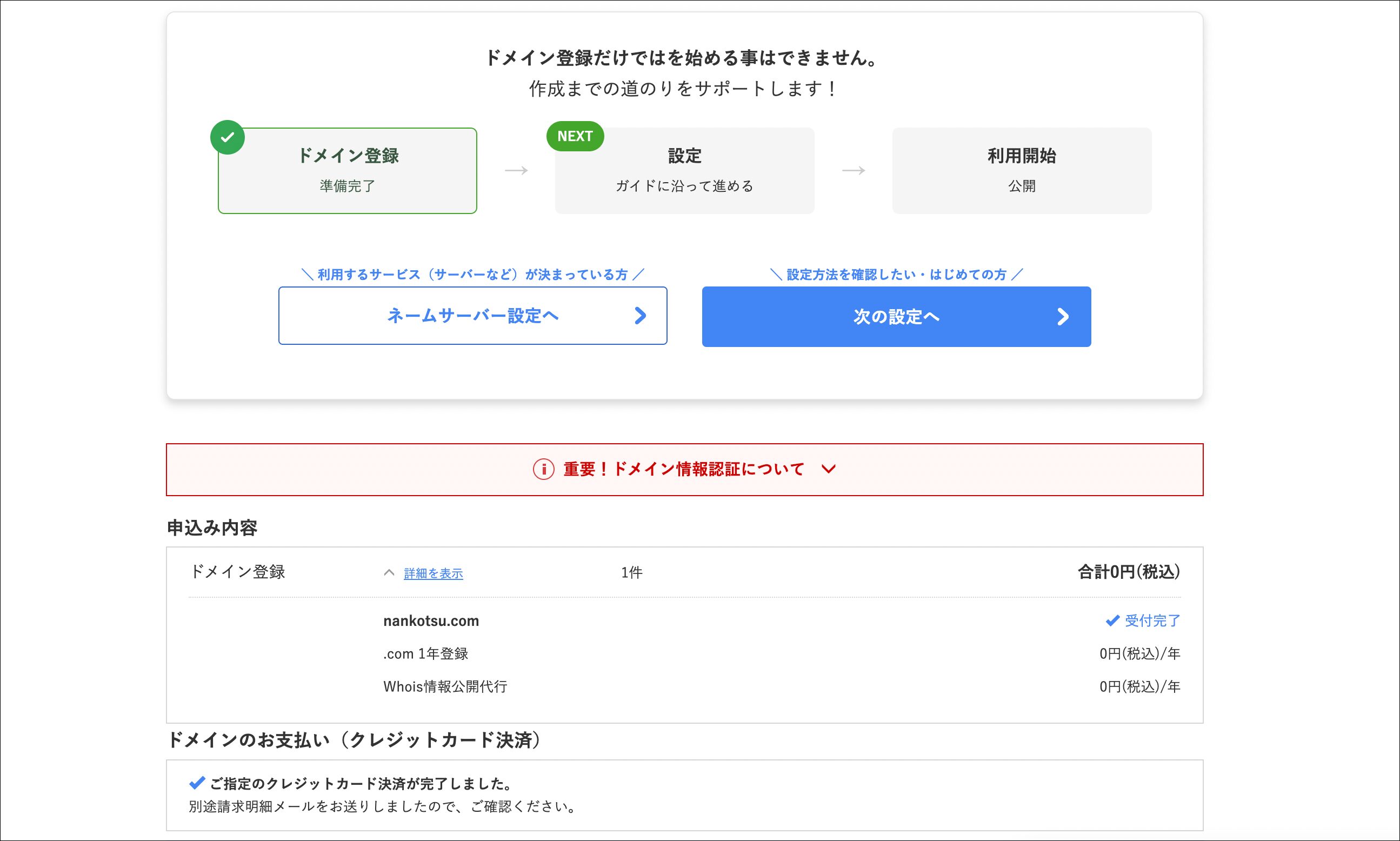Click the blue chevron on ネームサーバー設定へ button

coord(640,316)
